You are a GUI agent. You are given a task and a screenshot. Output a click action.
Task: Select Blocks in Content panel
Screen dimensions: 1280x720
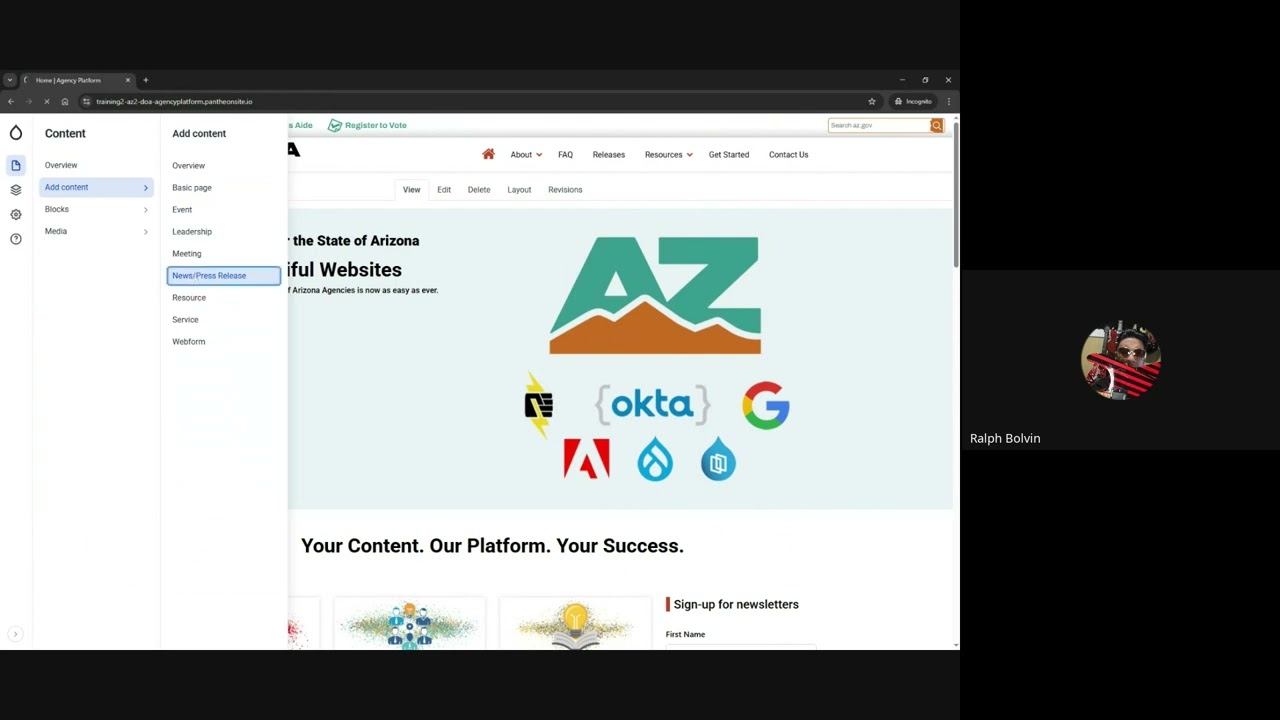[x=57, y=209]
